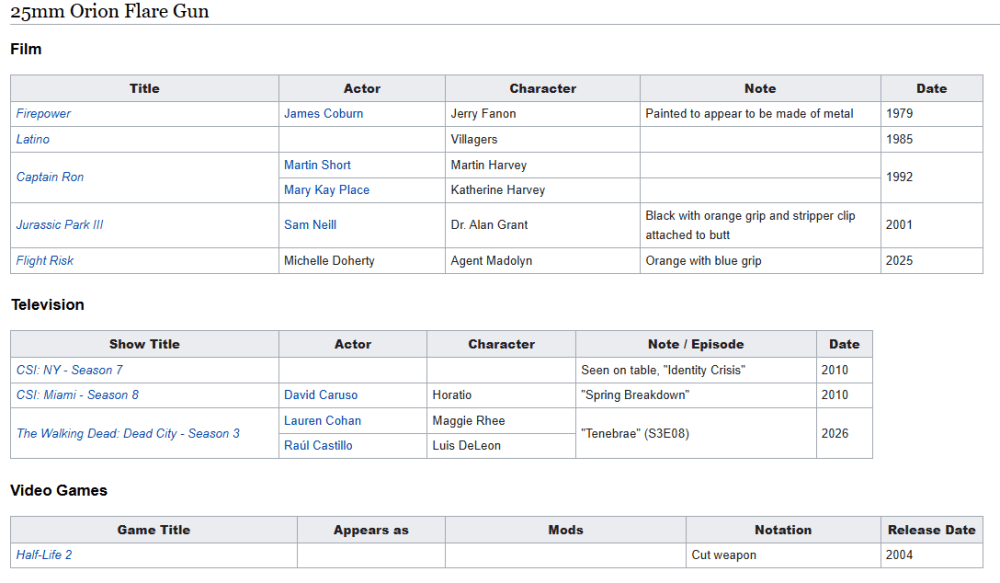Open Lauren Cohan actor page
Image resolution: width=1000 pixels, height=583 pixels.
pos(322,420)
